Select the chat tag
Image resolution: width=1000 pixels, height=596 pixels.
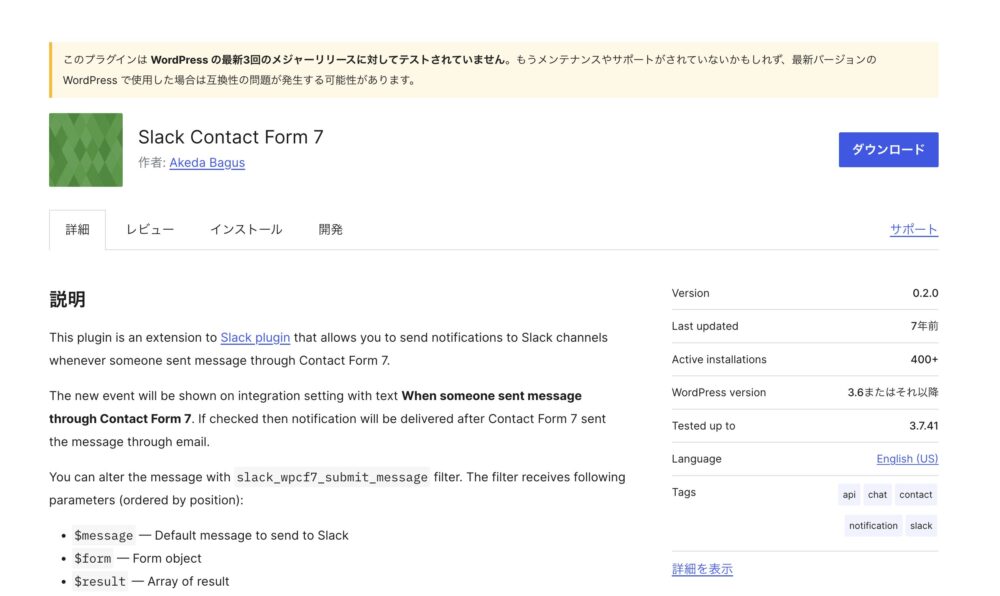click(x=878, y=495)
